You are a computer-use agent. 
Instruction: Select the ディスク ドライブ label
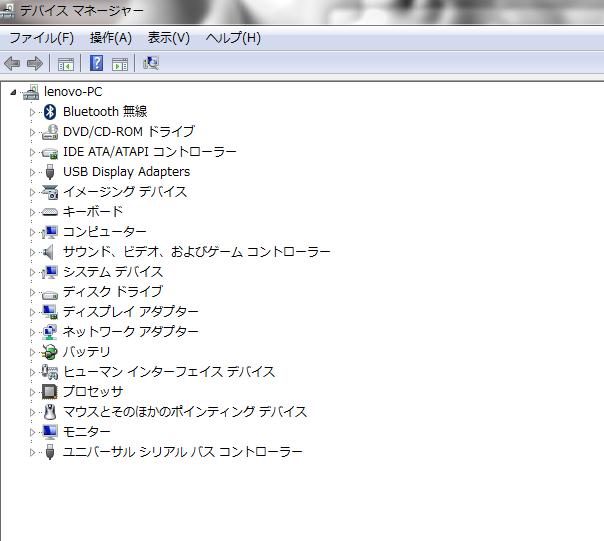[113, 292]
